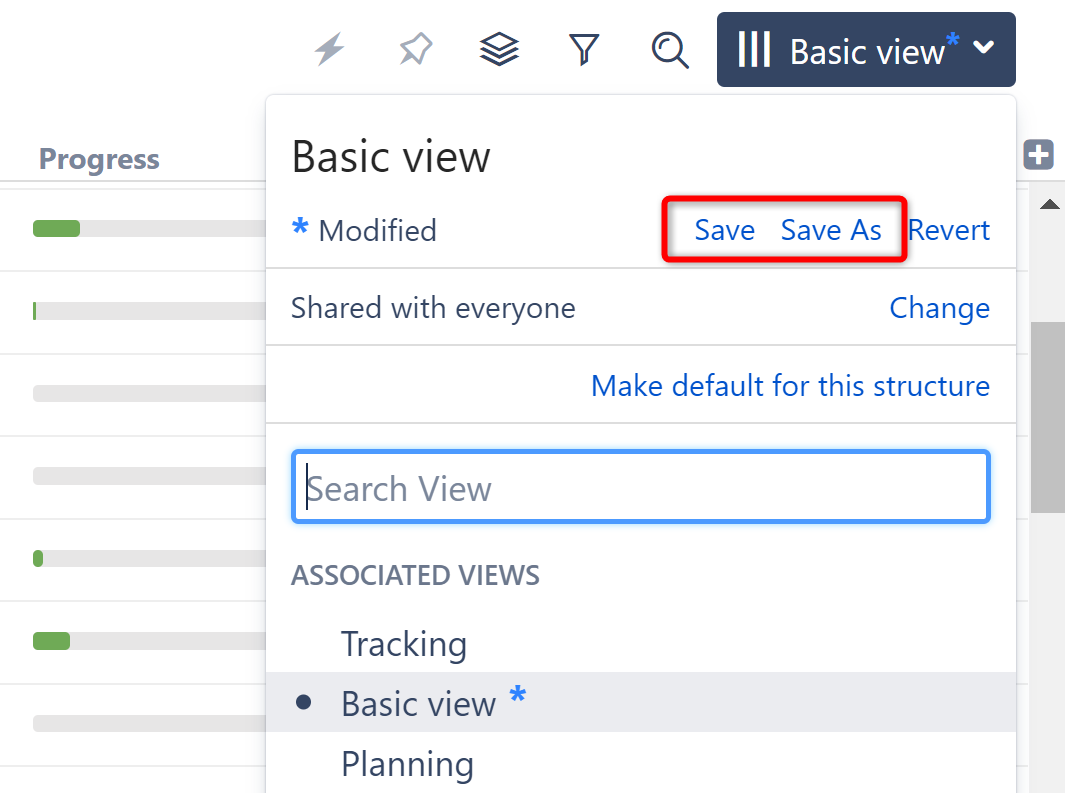Click the green progress bar in first row
The height and width of the screenshot is (793, 1065).
pos(57,228)
